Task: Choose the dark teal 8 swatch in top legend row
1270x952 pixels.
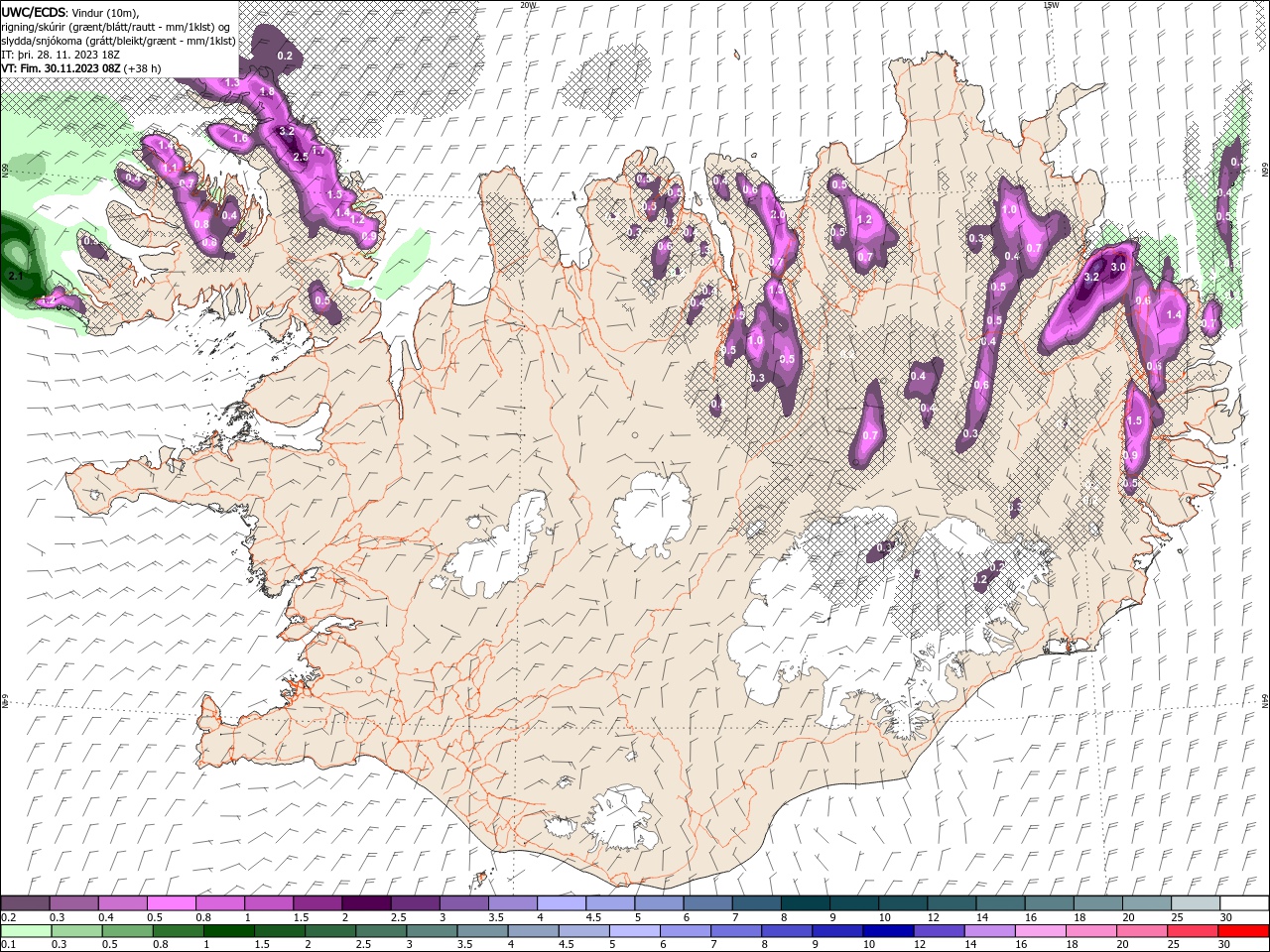Action: [x=806, y=903]
